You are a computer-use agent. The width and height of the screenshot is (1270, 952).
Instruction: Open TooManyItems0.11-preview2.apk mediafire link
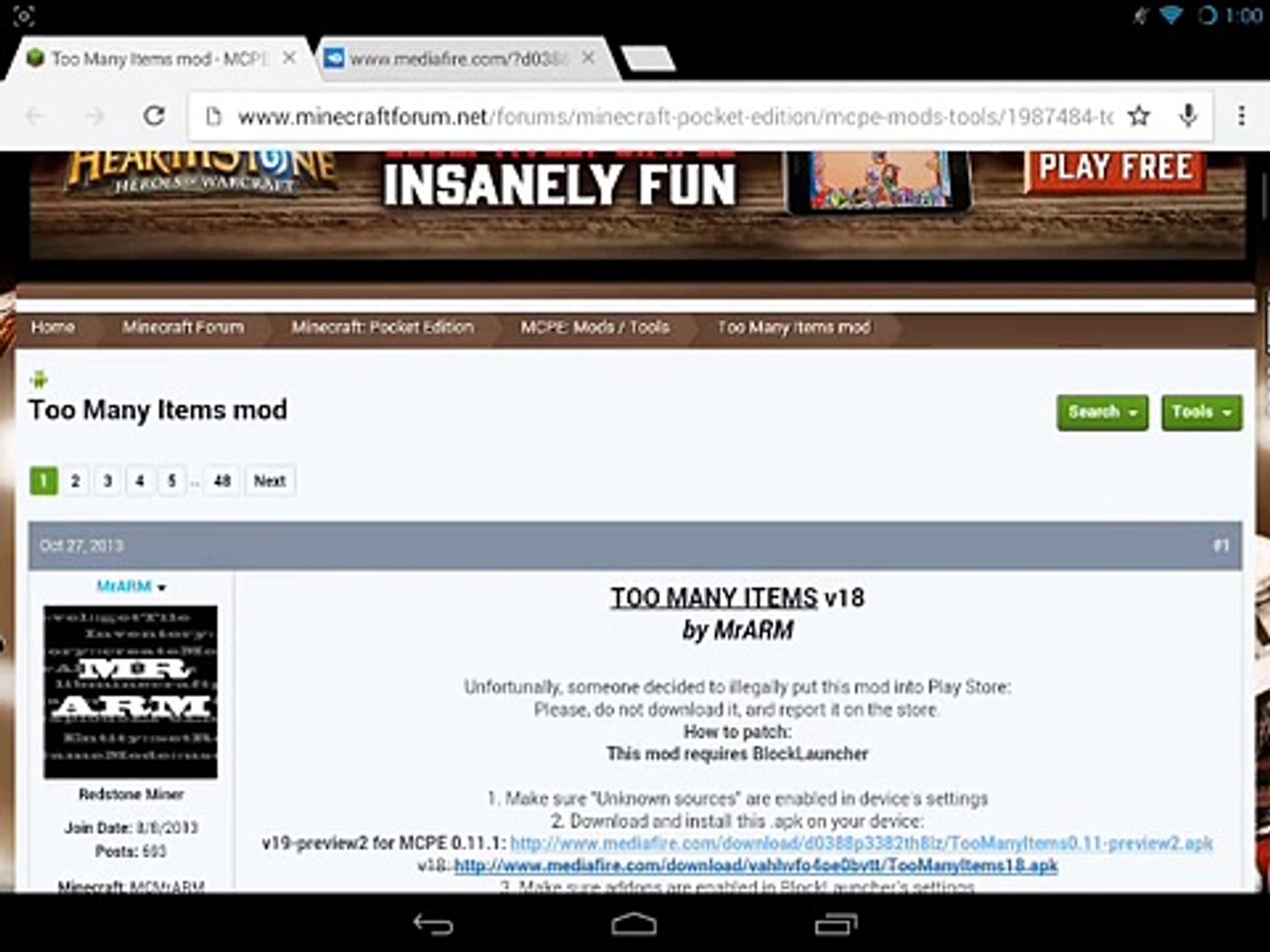click(862, 844)
